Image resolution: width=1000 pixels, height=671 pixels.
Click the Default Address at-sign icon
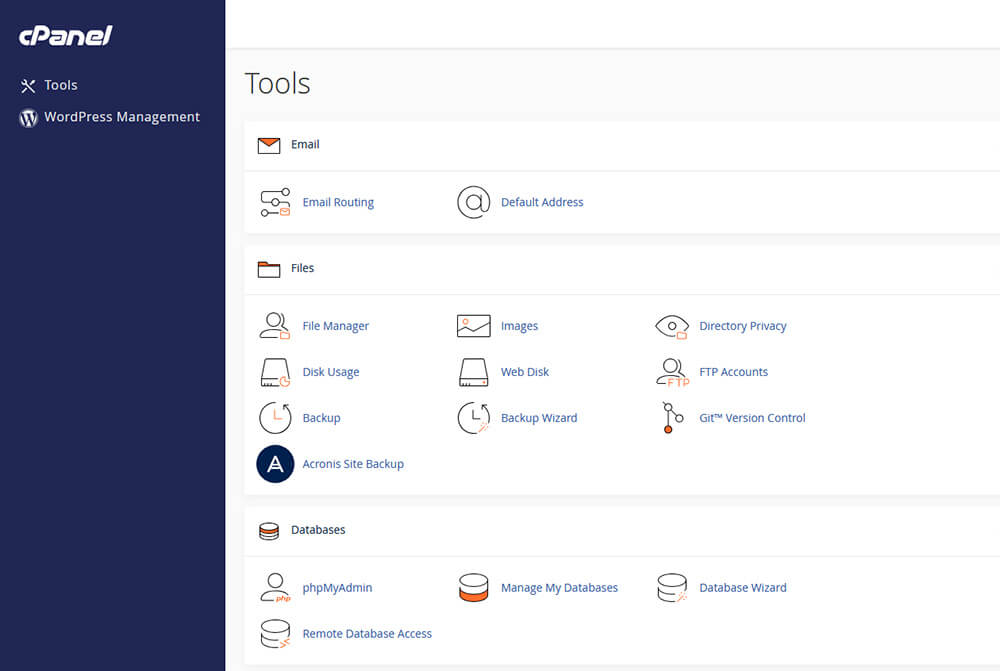pos(473,202)
